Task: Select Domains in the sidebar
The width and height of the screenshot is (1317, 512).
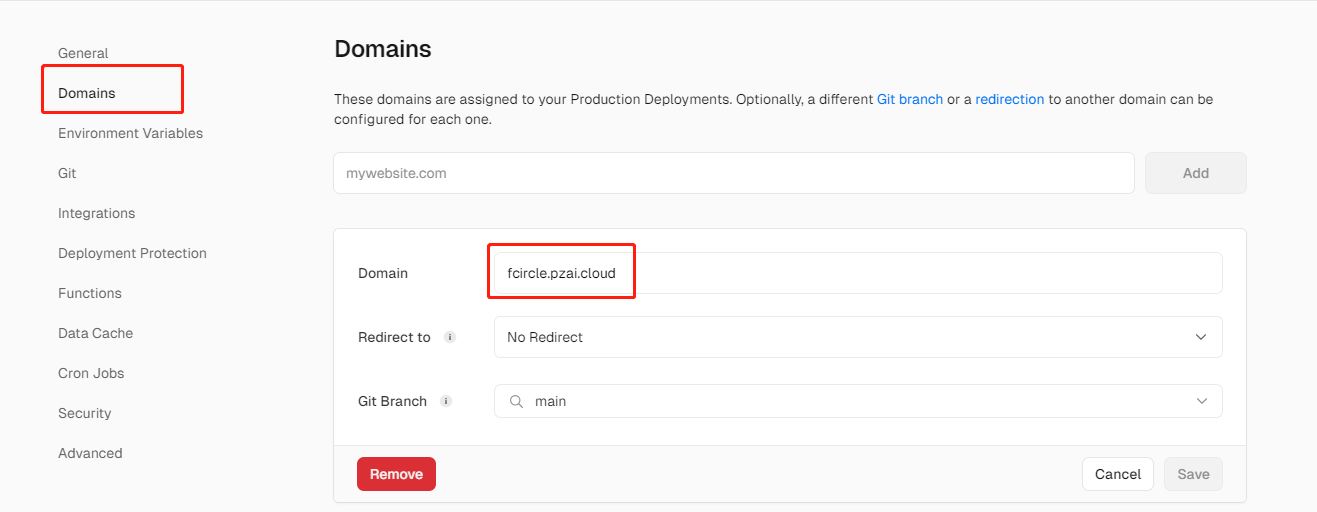Action: click(87, 93)
